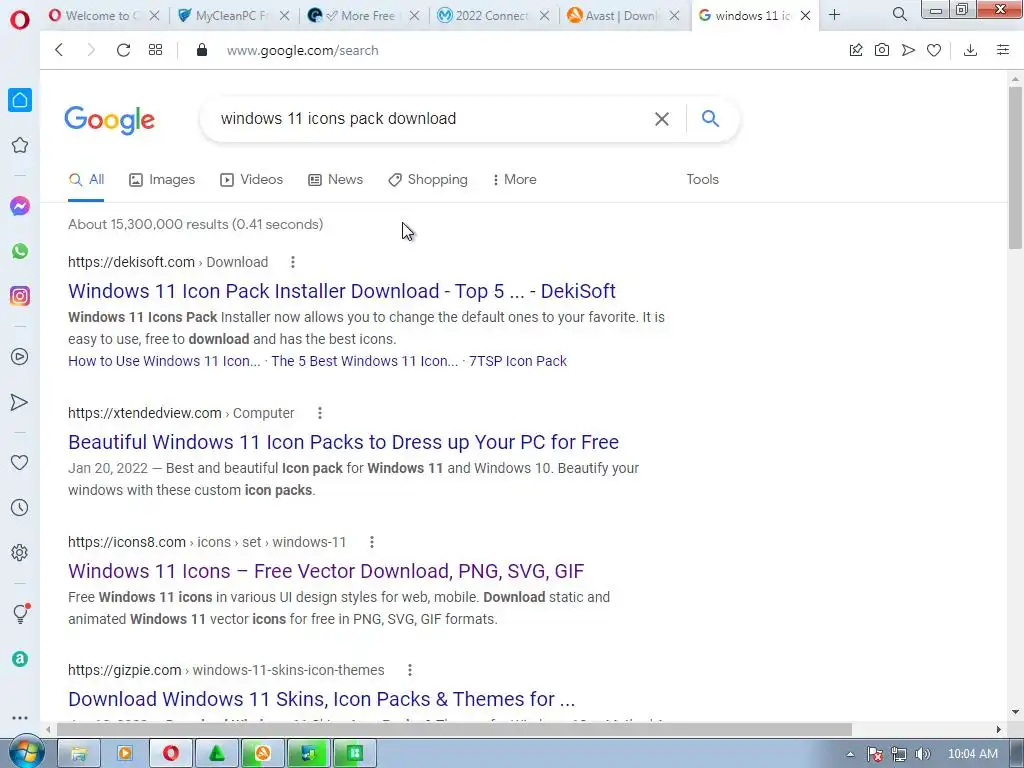Screen dimensions: 1024x768
Task: Open WhatsApp in Opera sidebar
Action: pos(20,251)
